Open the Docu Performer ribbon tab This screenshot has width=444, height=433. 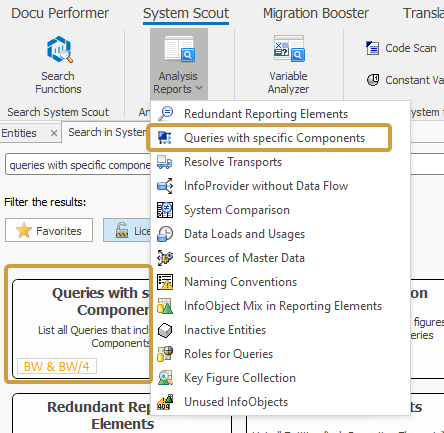point(60,13)
